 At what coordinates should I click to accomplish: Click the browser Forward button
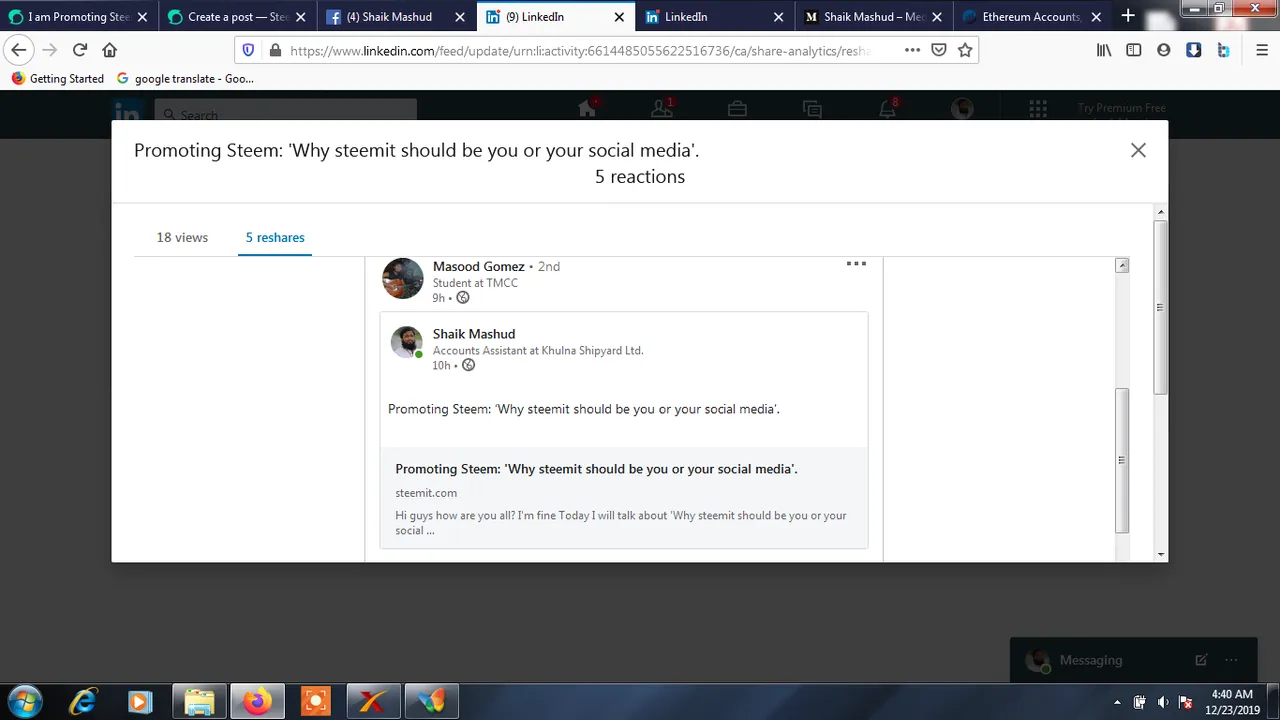point(49,50)
